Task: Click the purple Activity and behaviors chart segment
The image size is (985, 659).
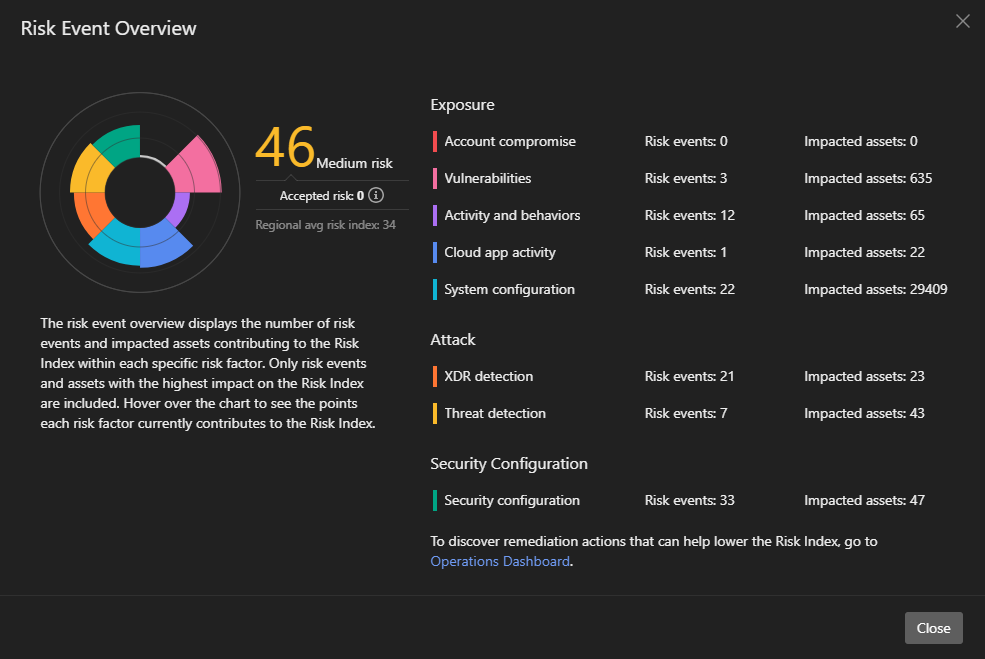Action: point(178,210)
